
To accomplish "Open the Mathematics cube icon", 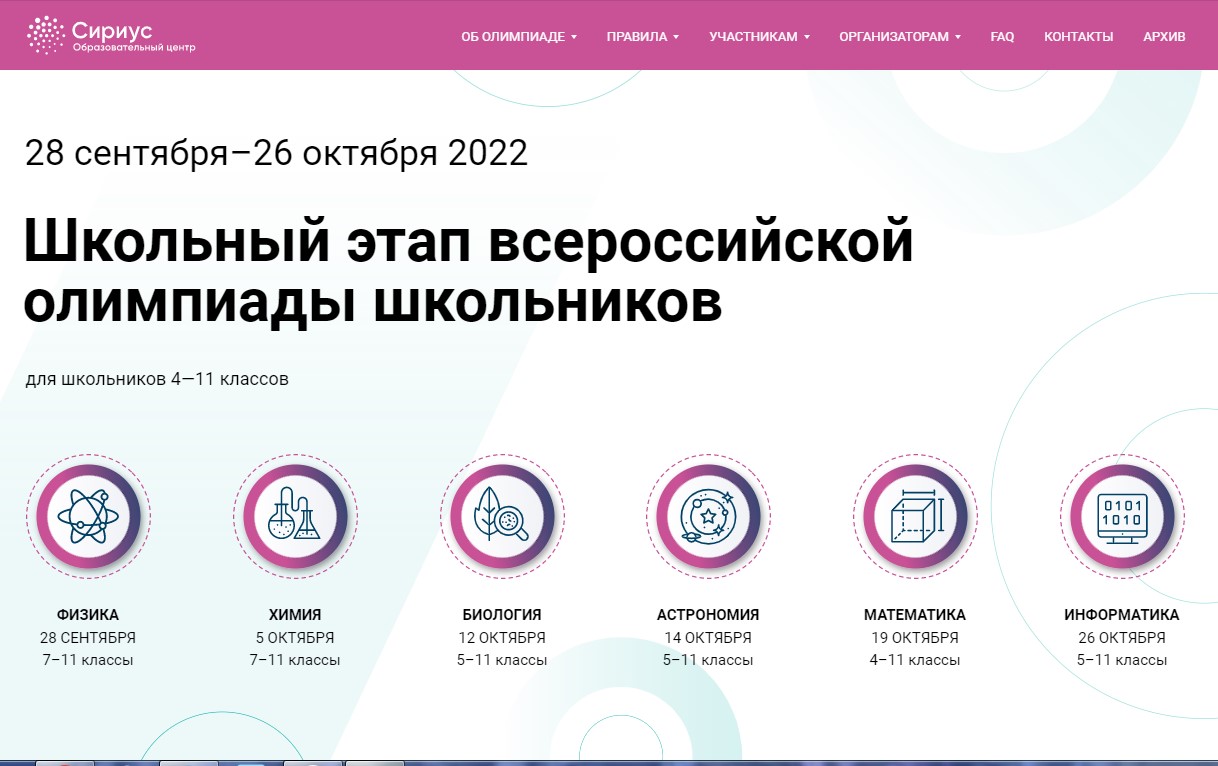I will click(915, 516).
